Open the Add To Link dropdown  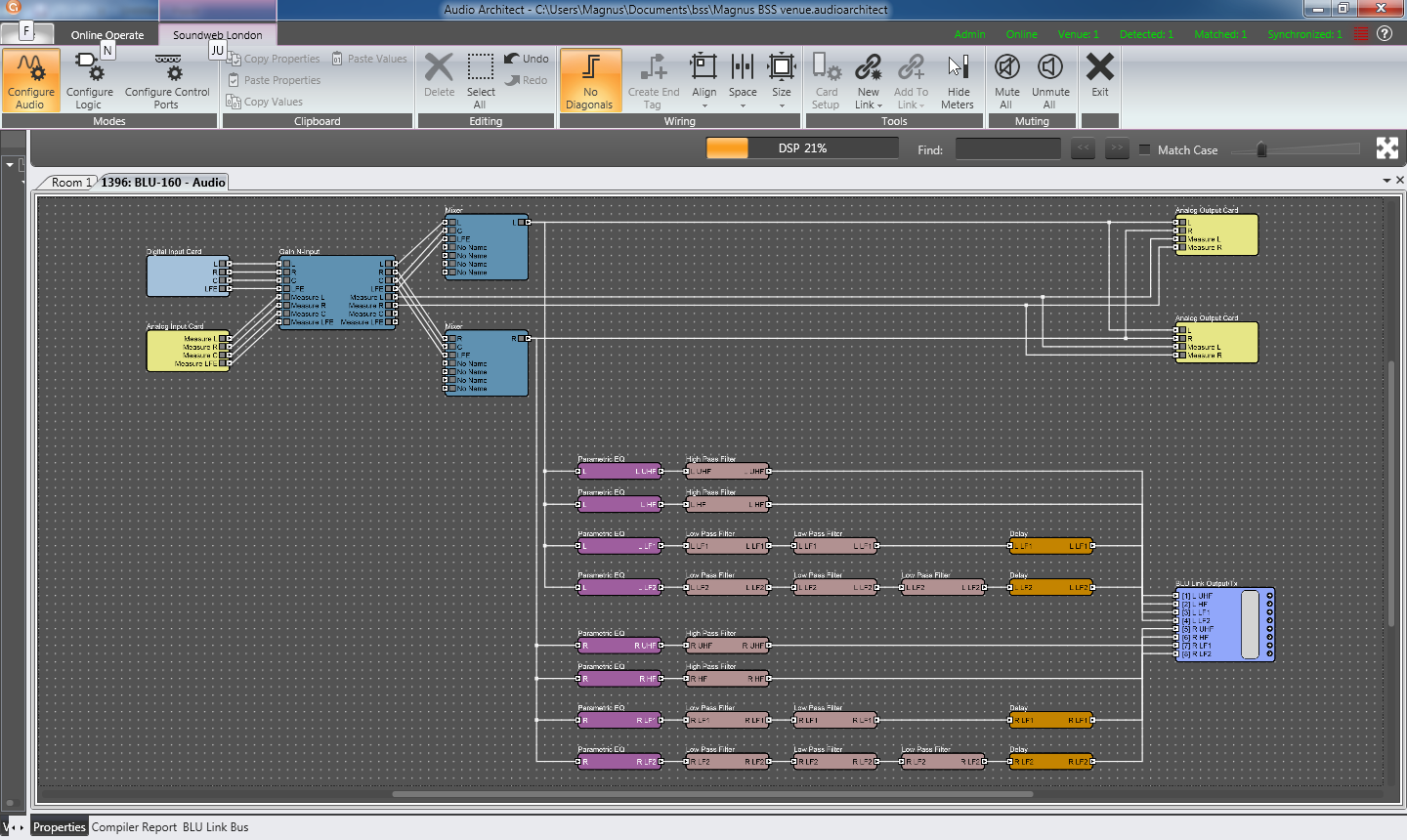pyautogui.click(x=911, y=81)
